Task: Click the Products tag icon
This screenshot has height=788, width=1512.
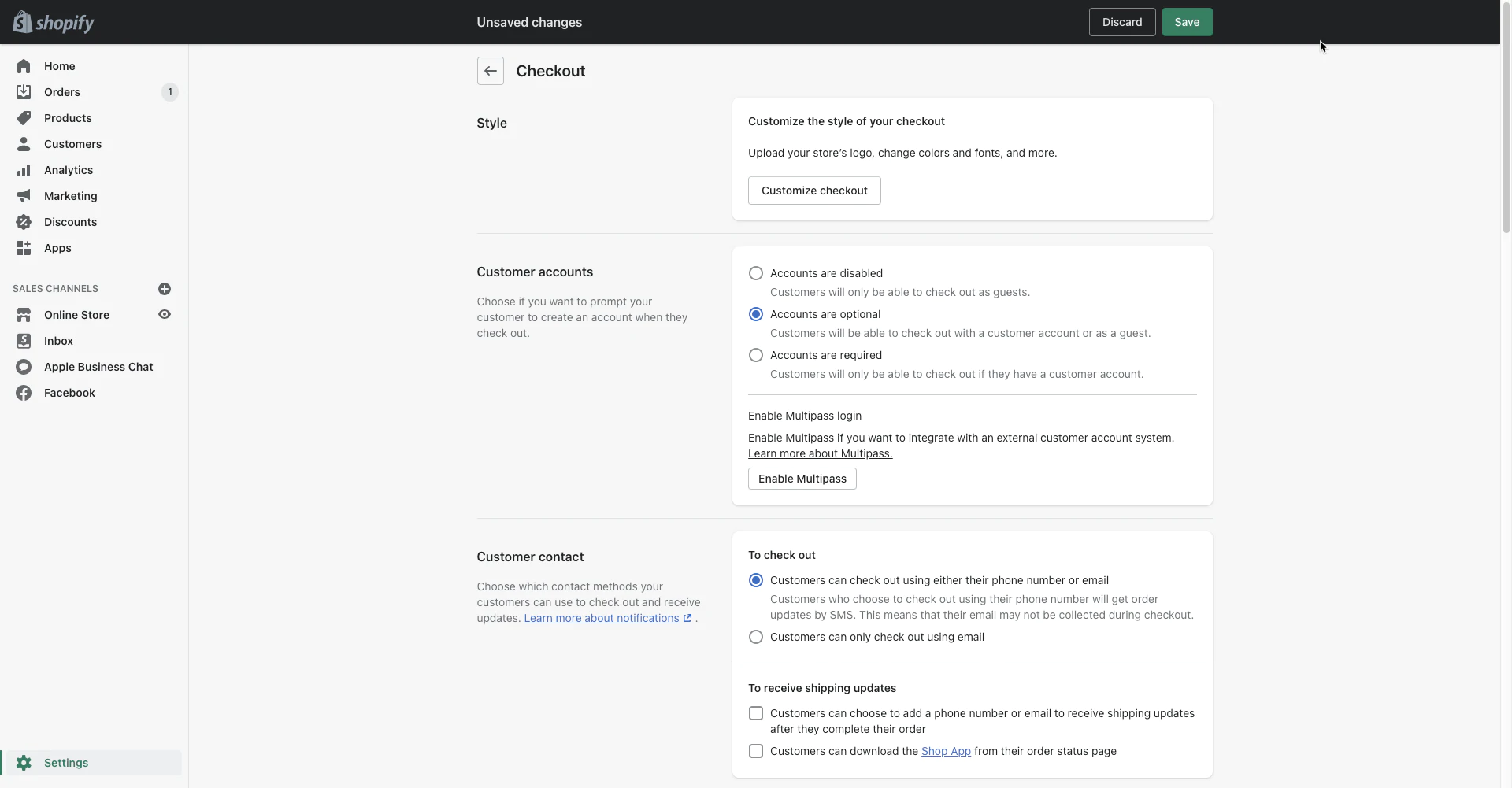Action: (x=24, y=118)
